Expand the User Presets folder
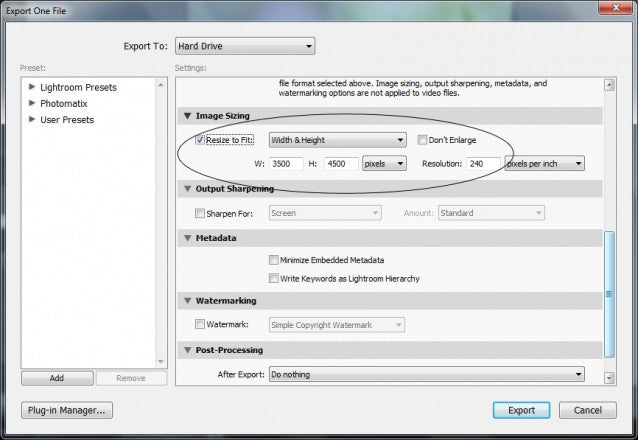Screen dimensions: 638x440 coord(32,119)
